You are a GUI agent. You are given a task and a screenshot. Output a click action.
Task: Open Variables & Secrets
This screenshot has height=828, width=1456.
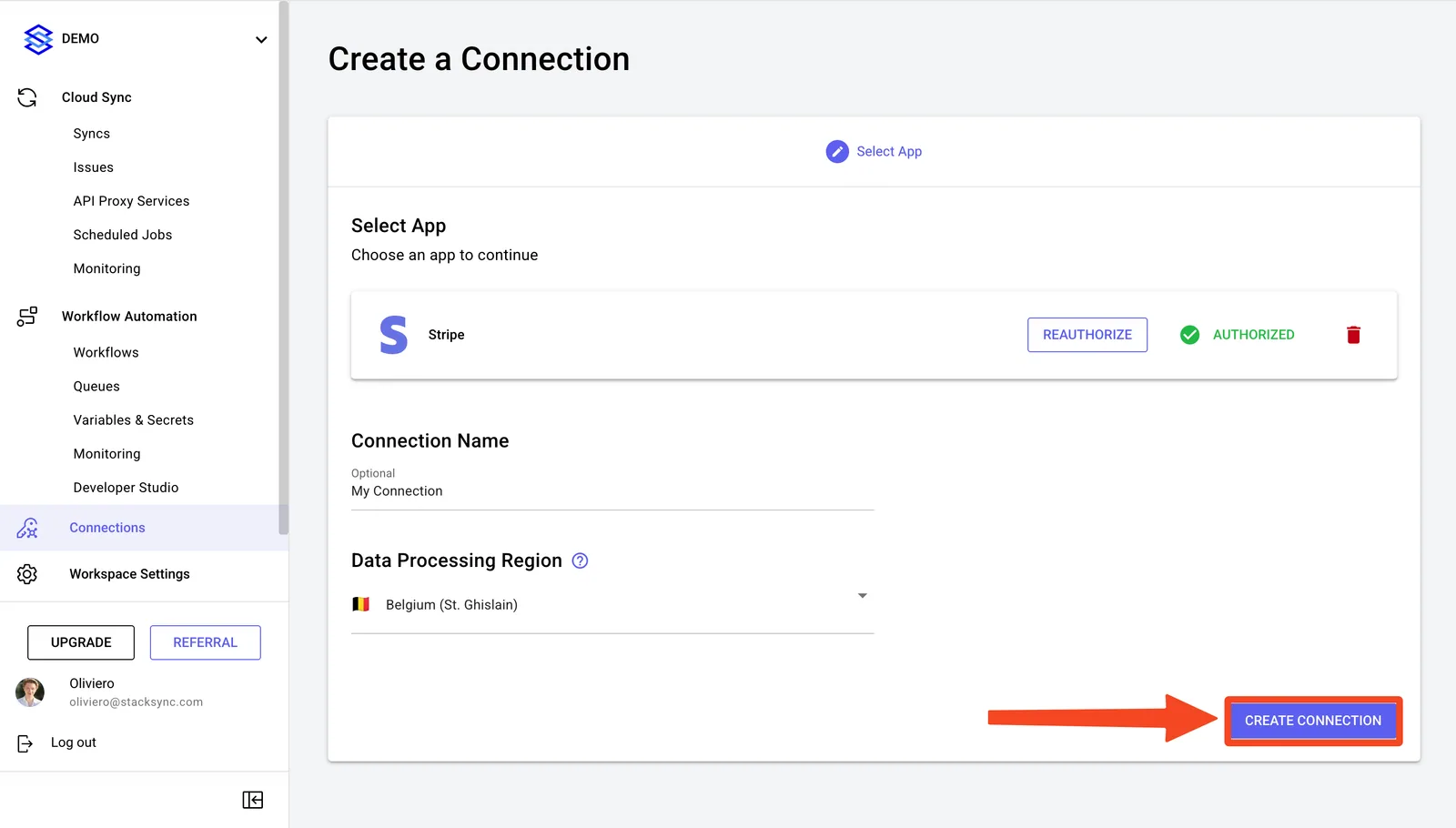click(x=134, y=420)
